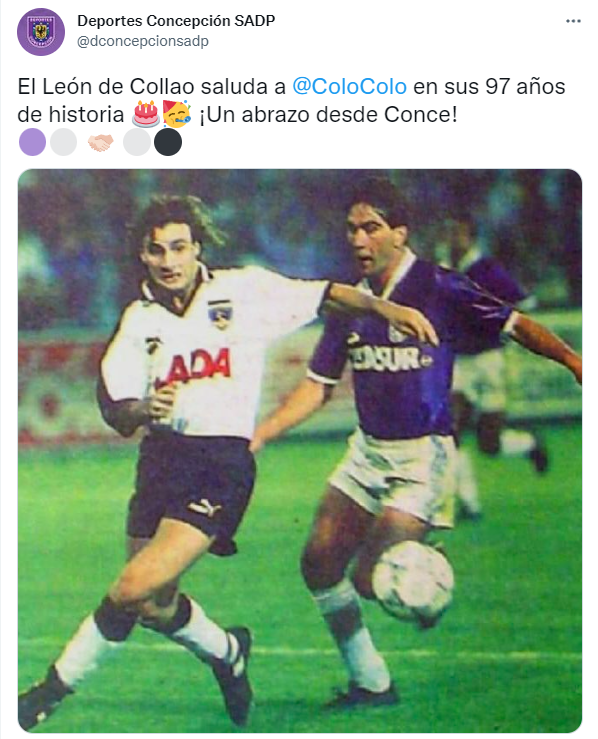The height and width of the screenshot is (739, 598).
Task: Click the Puma logo on black shorts
Action: [x=205, y=508]
